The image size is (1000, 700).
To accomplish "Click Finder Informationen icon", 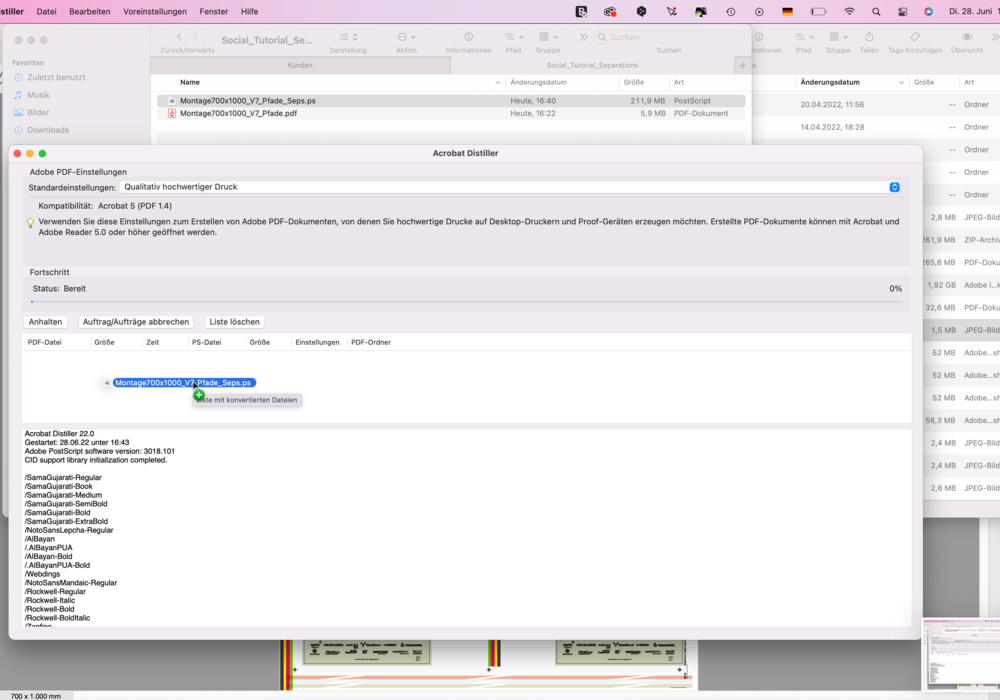I will pos(468,37).
